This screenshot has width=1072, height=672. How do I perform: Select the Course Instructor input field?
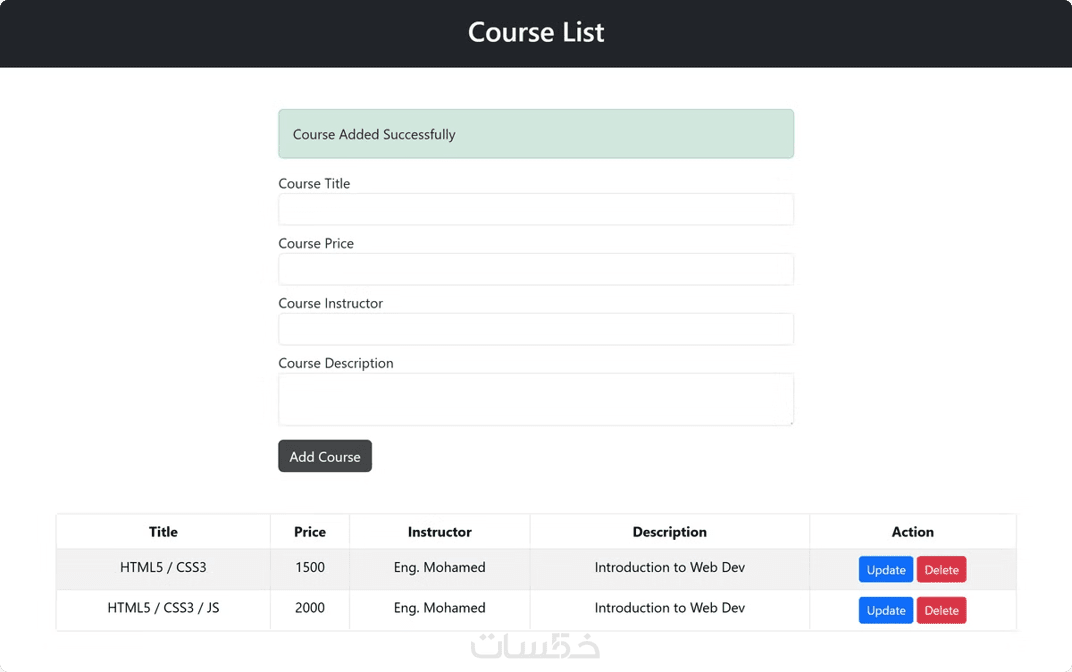pyautogui.click(x=536, y=330)
